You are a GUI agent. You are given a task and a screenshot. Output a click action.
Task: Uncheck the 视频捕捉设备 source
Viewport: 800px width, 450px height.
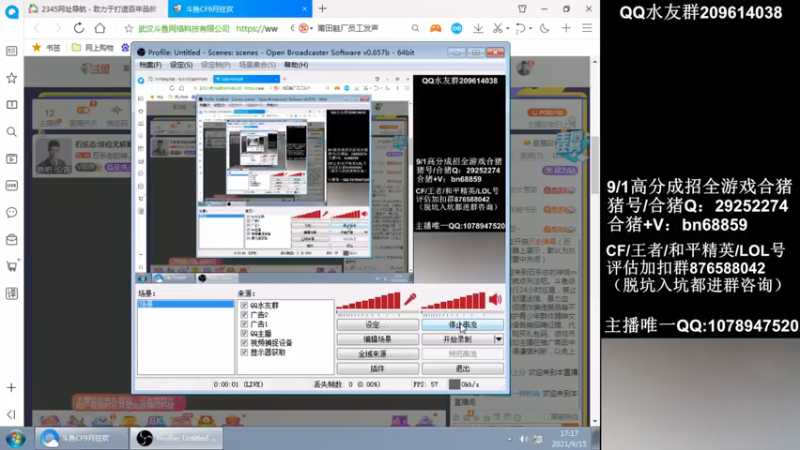[x=244, y=343]
